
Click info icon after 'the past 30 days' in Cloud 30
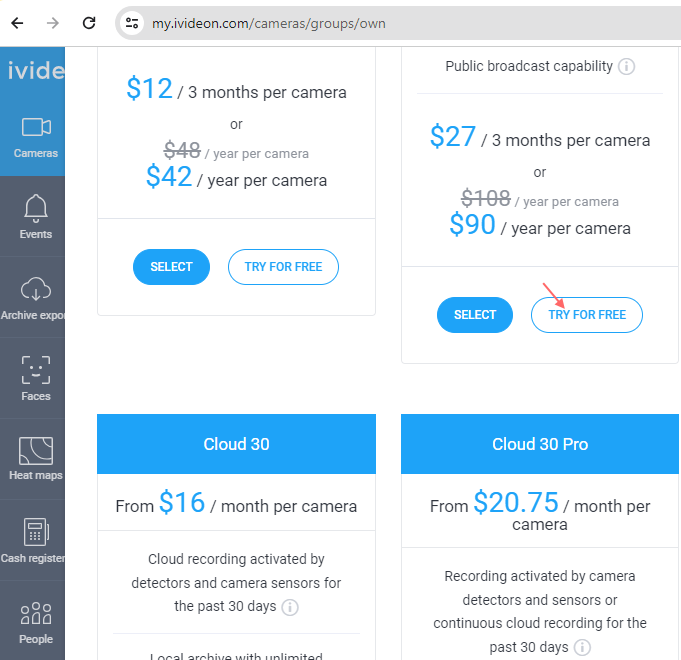tap(290, 607)
